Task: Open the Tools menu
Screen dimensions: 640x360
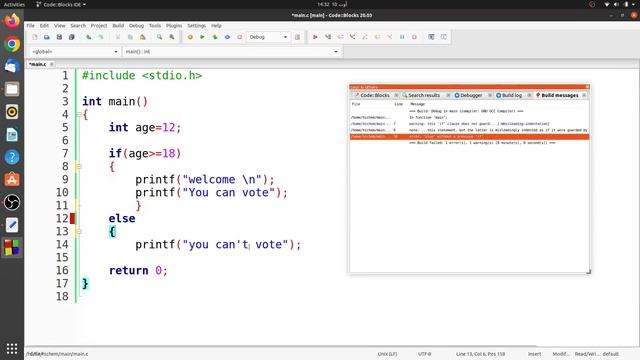Action: (x=155, y=26)
